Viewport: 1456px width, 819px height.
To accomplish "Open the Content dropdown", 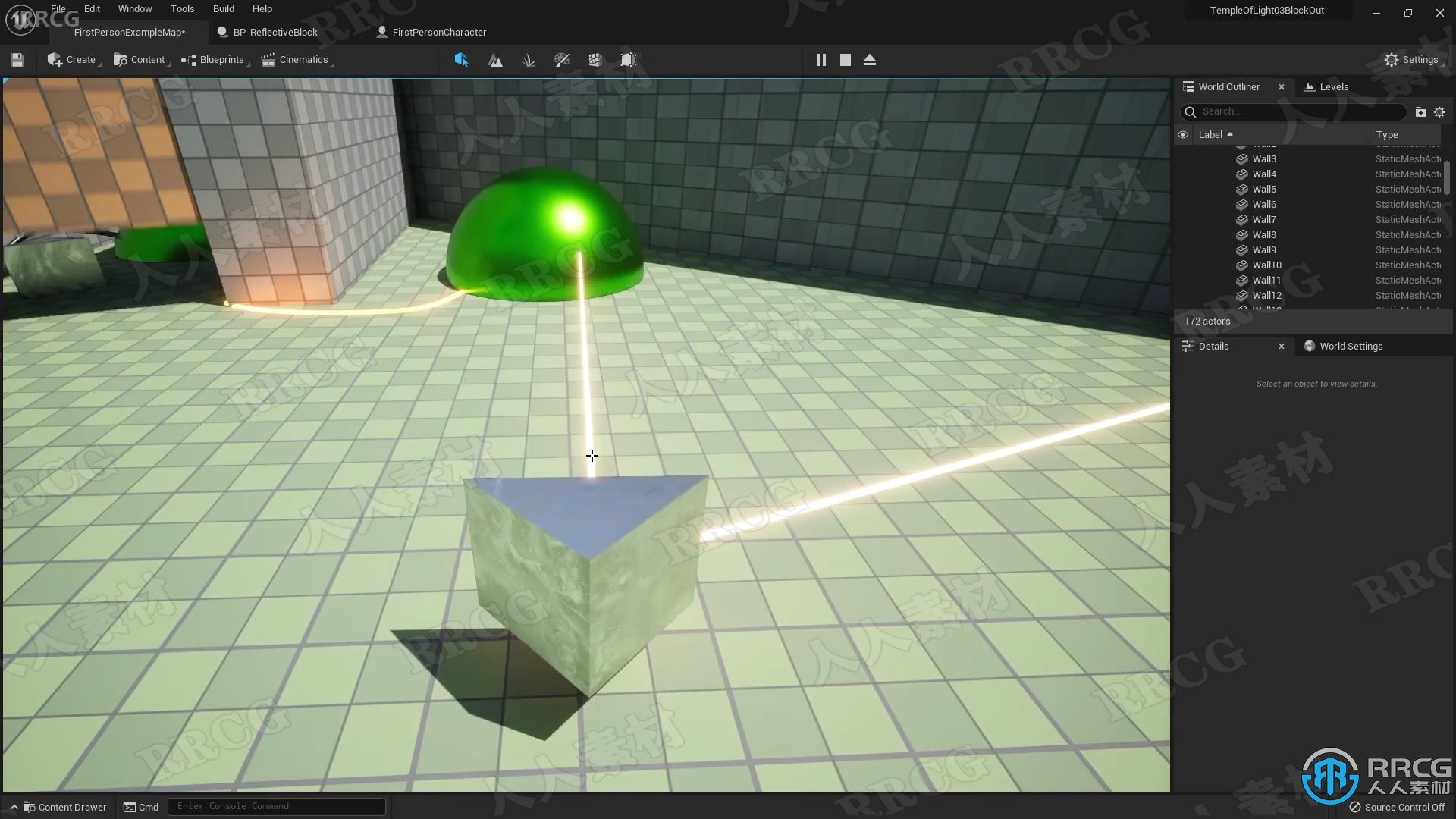I will coord(141,60).
